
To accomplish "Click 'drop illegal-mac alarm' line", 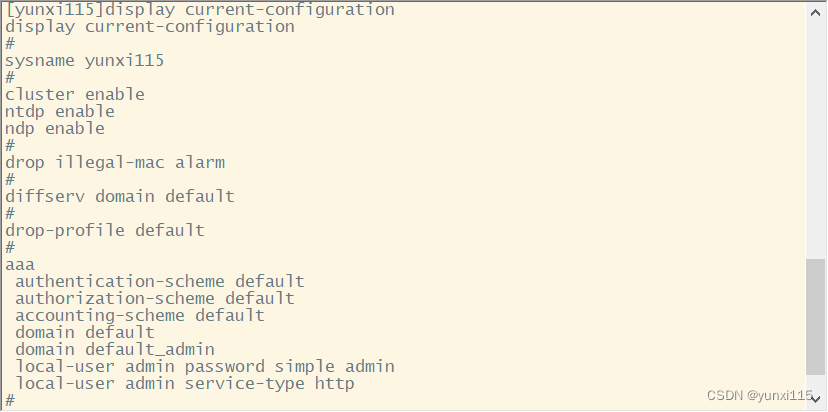I will tap(115, 162).
